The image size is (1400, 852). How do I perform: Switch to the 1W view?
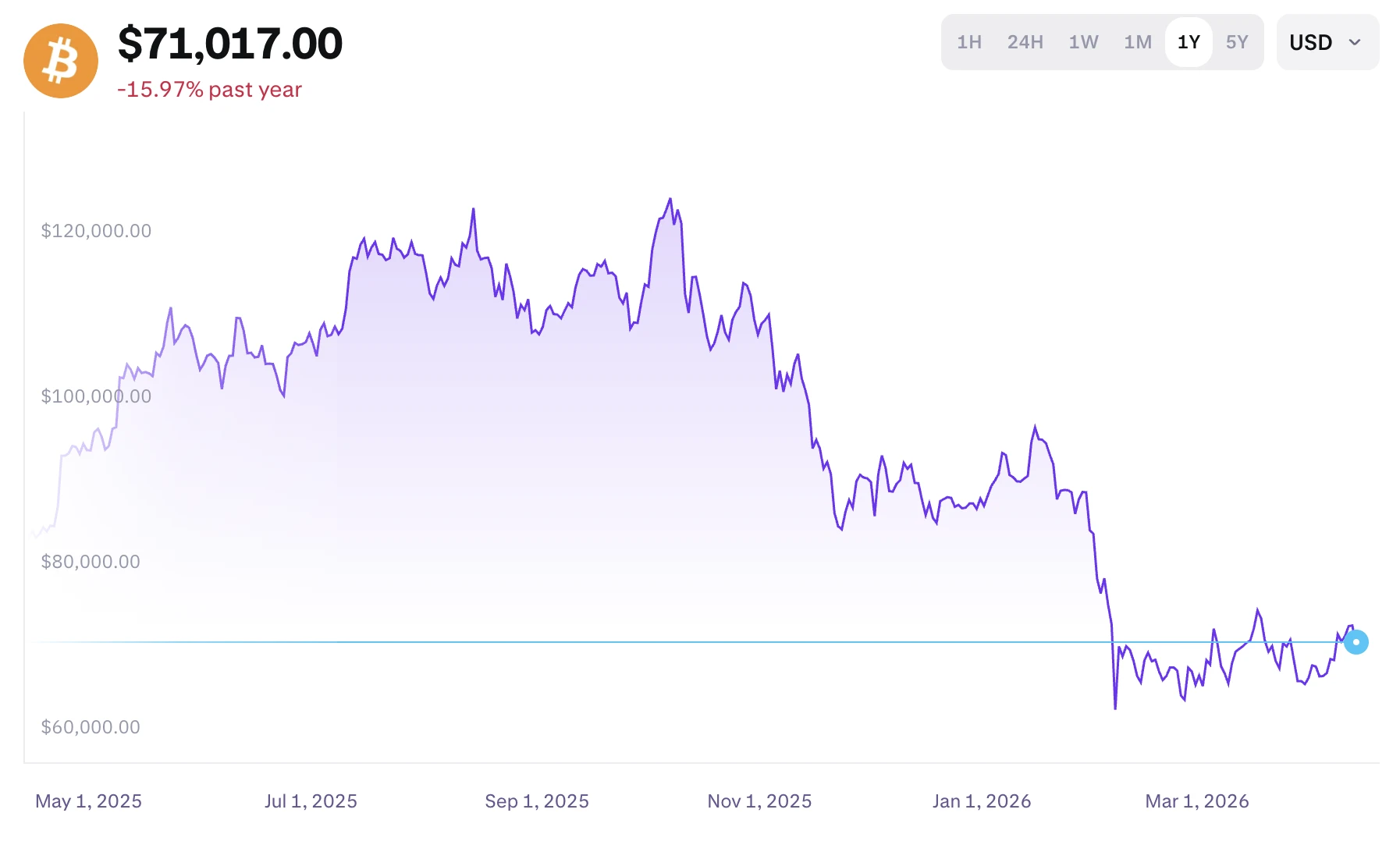click(1083, 43)
